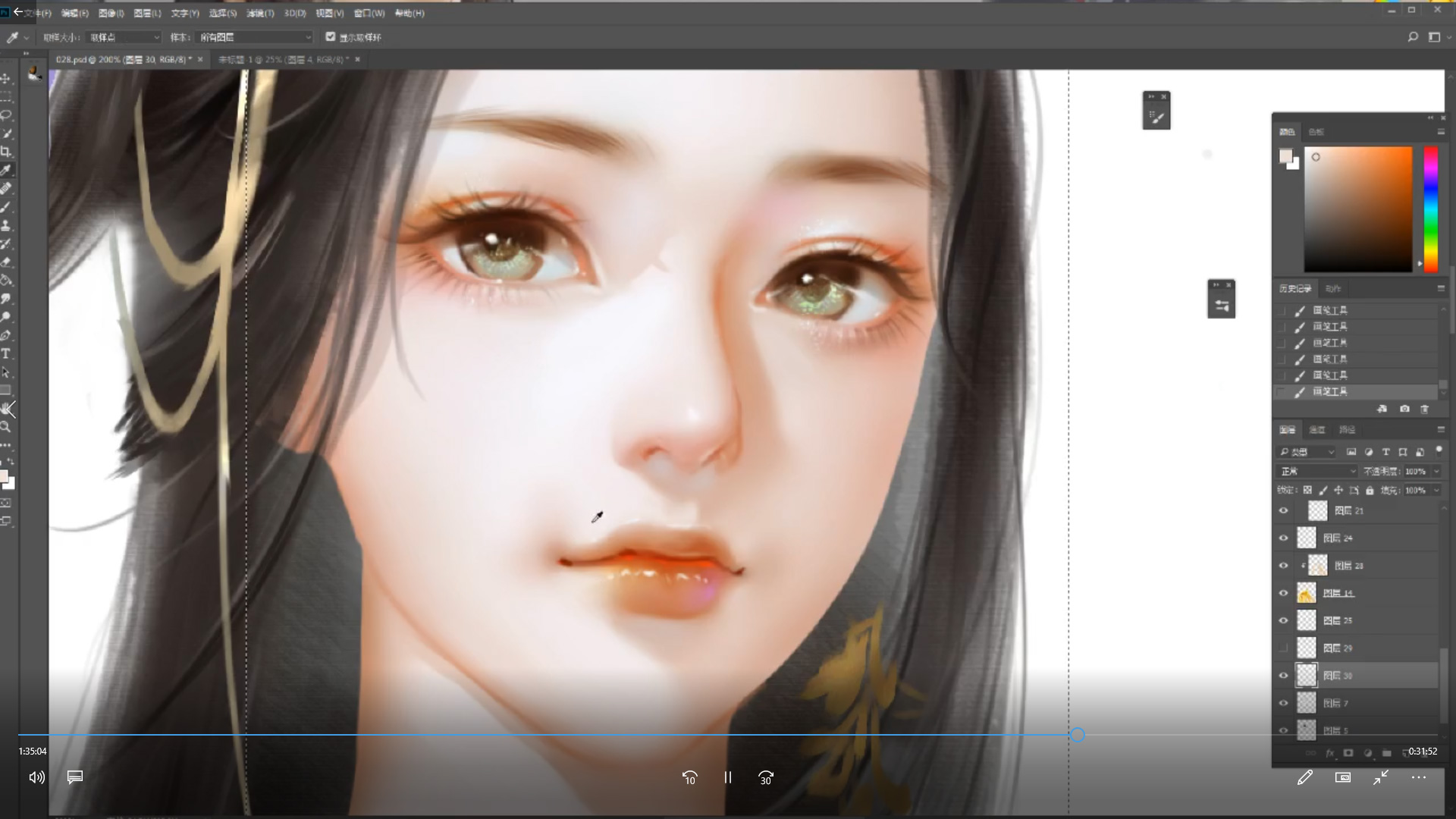
Task: Open History panel flyout menu
Action: point(1441,289)
